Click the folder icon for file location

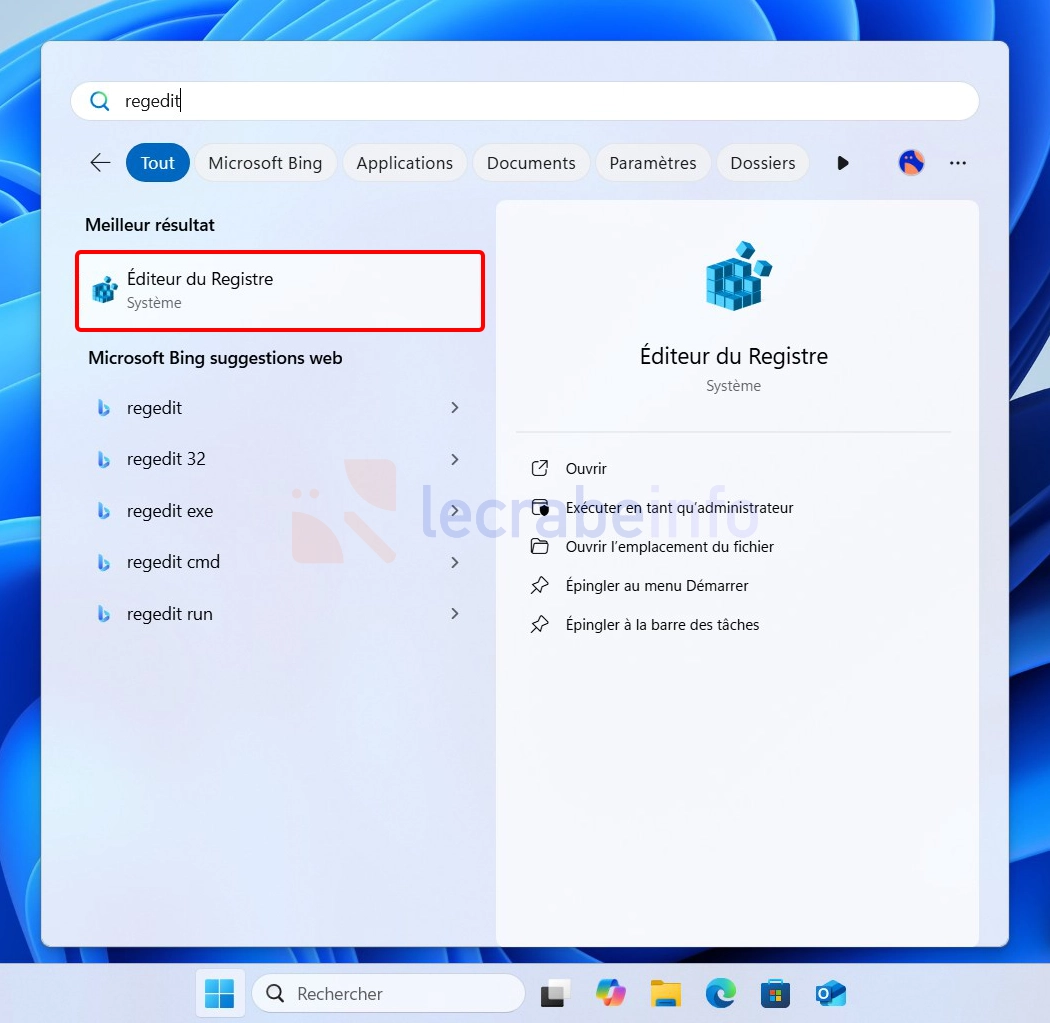click(540, 546)
